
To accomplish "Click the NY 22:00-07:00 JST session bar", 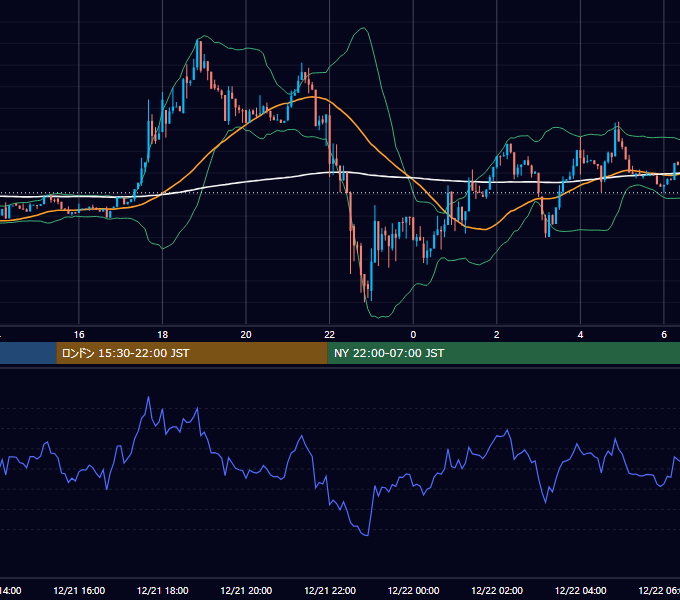I will click(x=503, y=353).
